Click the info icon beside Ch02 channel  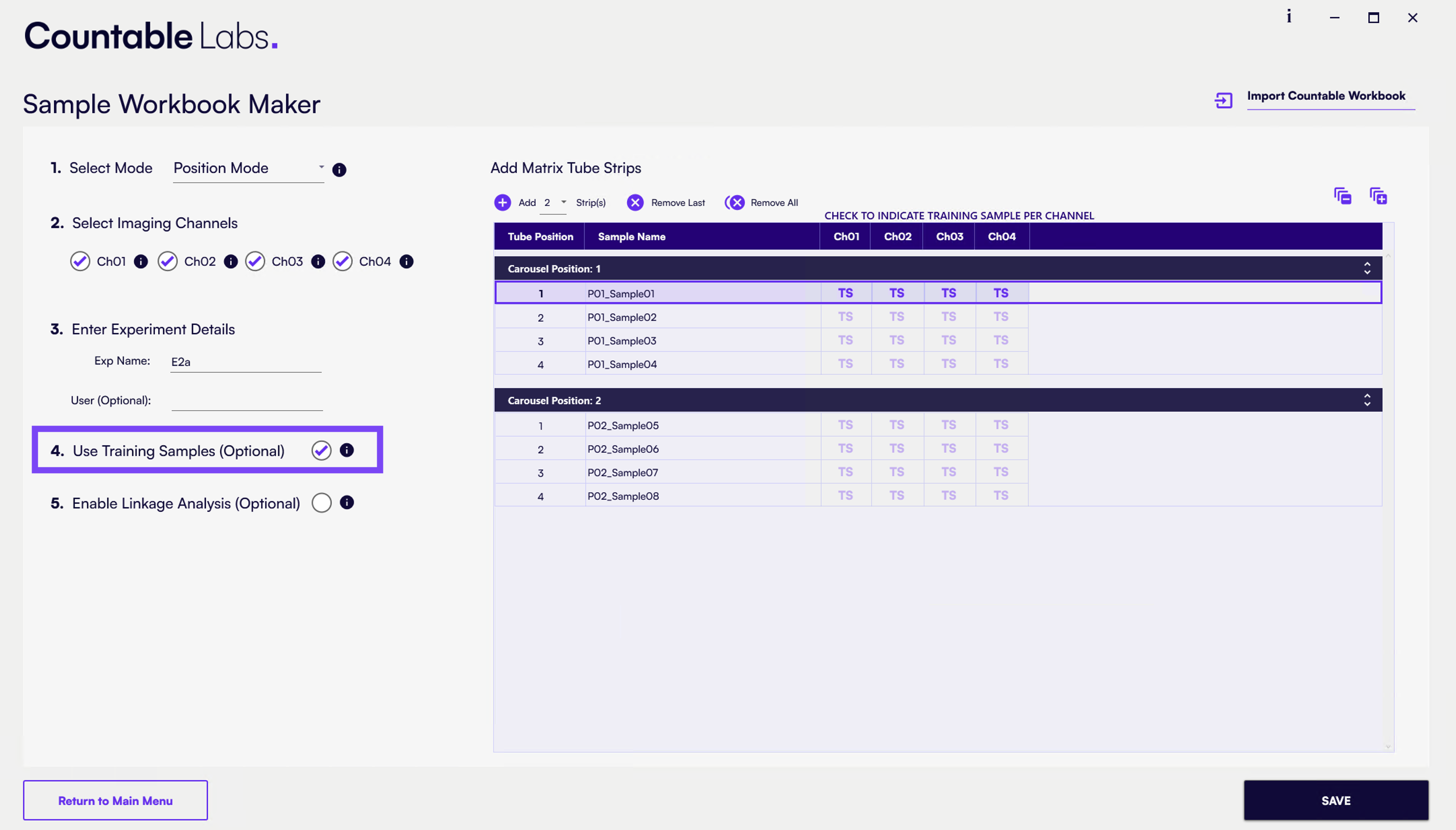[230, 262]
